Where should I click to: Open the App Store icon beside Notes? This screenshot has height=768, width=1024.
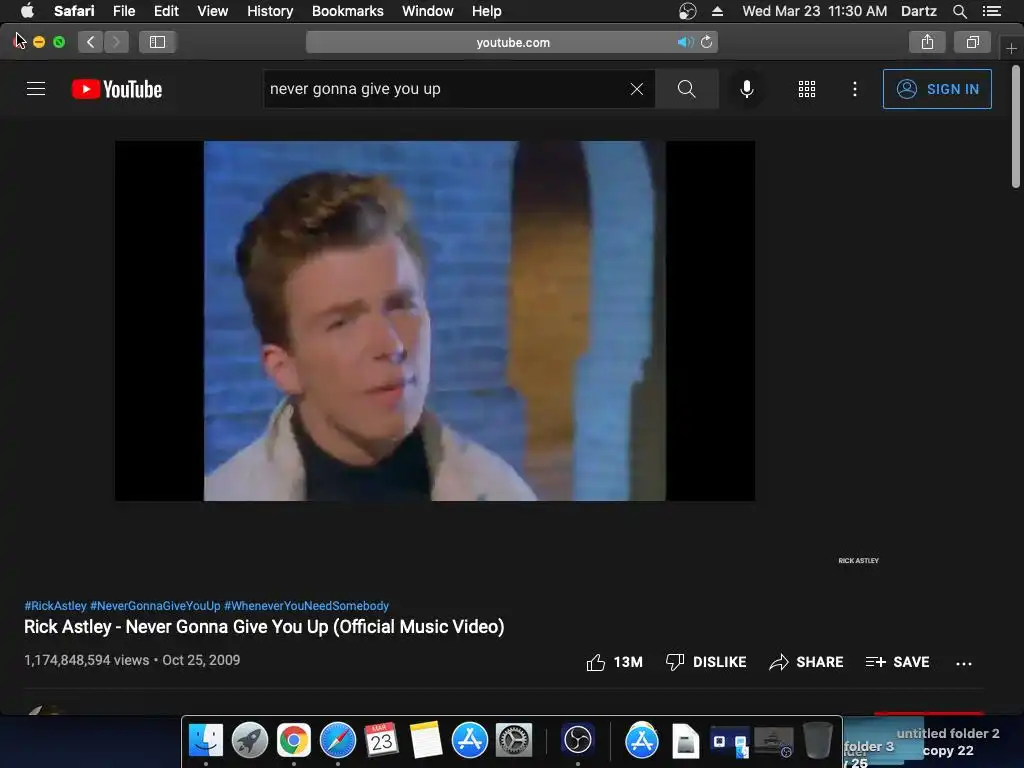[470, 741]
